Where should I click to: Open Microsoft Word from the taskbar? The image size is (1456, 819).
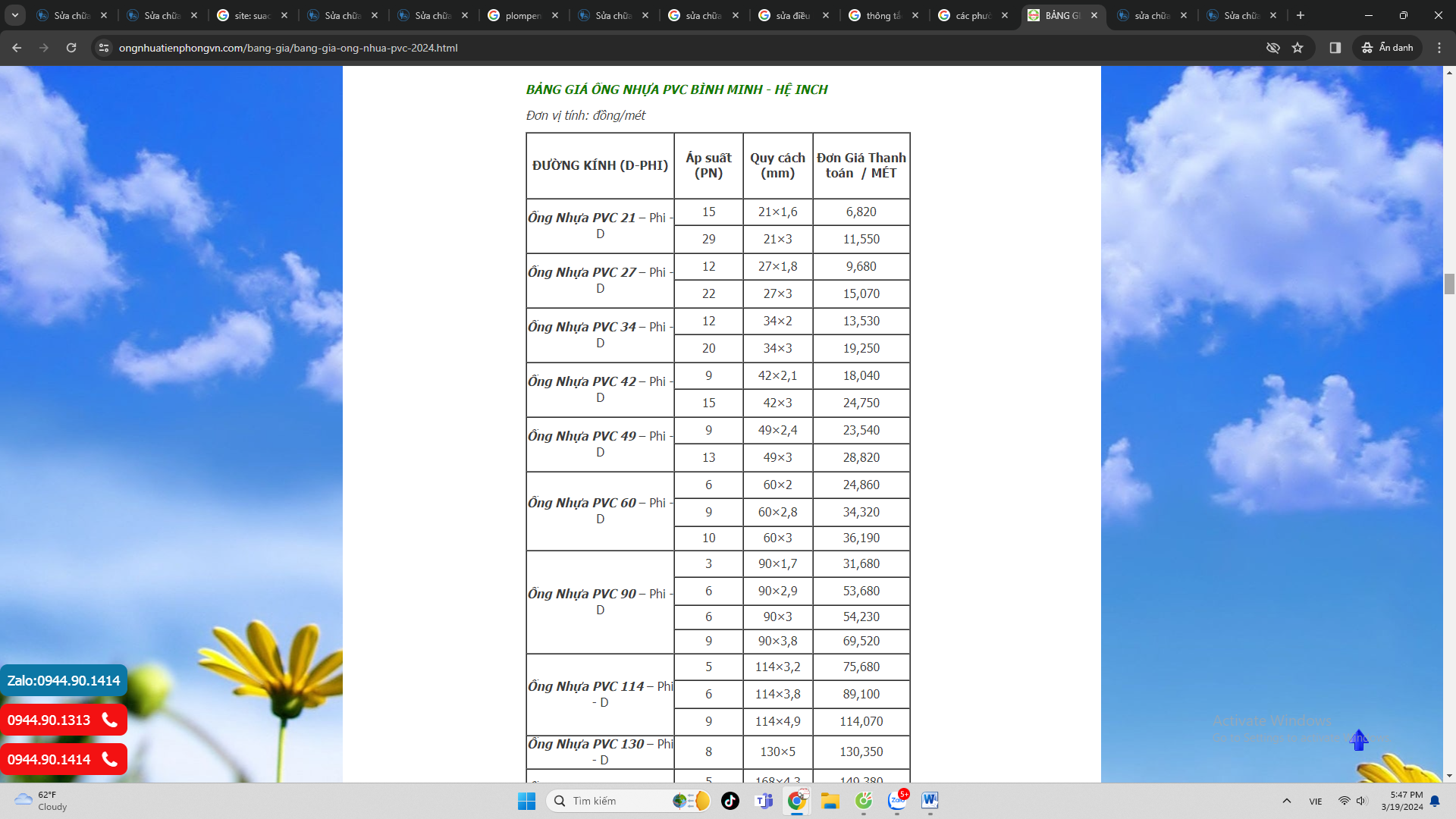click(930, 801)
